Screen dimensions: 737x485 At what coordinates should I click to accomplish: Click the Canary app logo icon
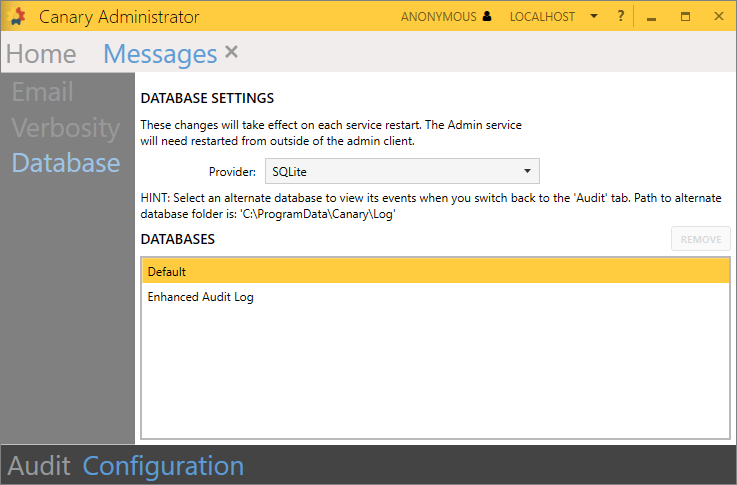click(18, 17)
